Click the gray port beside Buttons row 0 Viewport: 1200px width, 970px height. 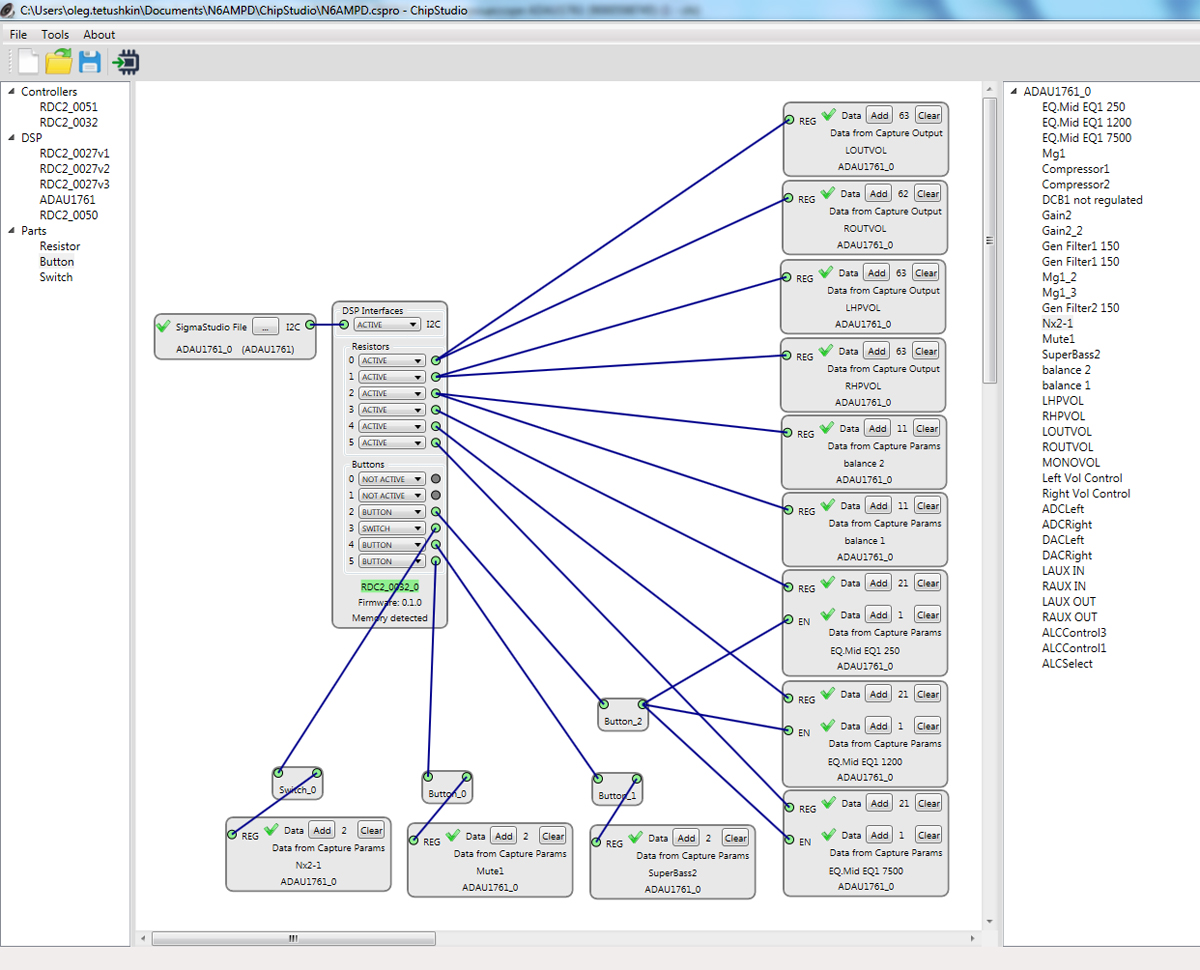435,479
